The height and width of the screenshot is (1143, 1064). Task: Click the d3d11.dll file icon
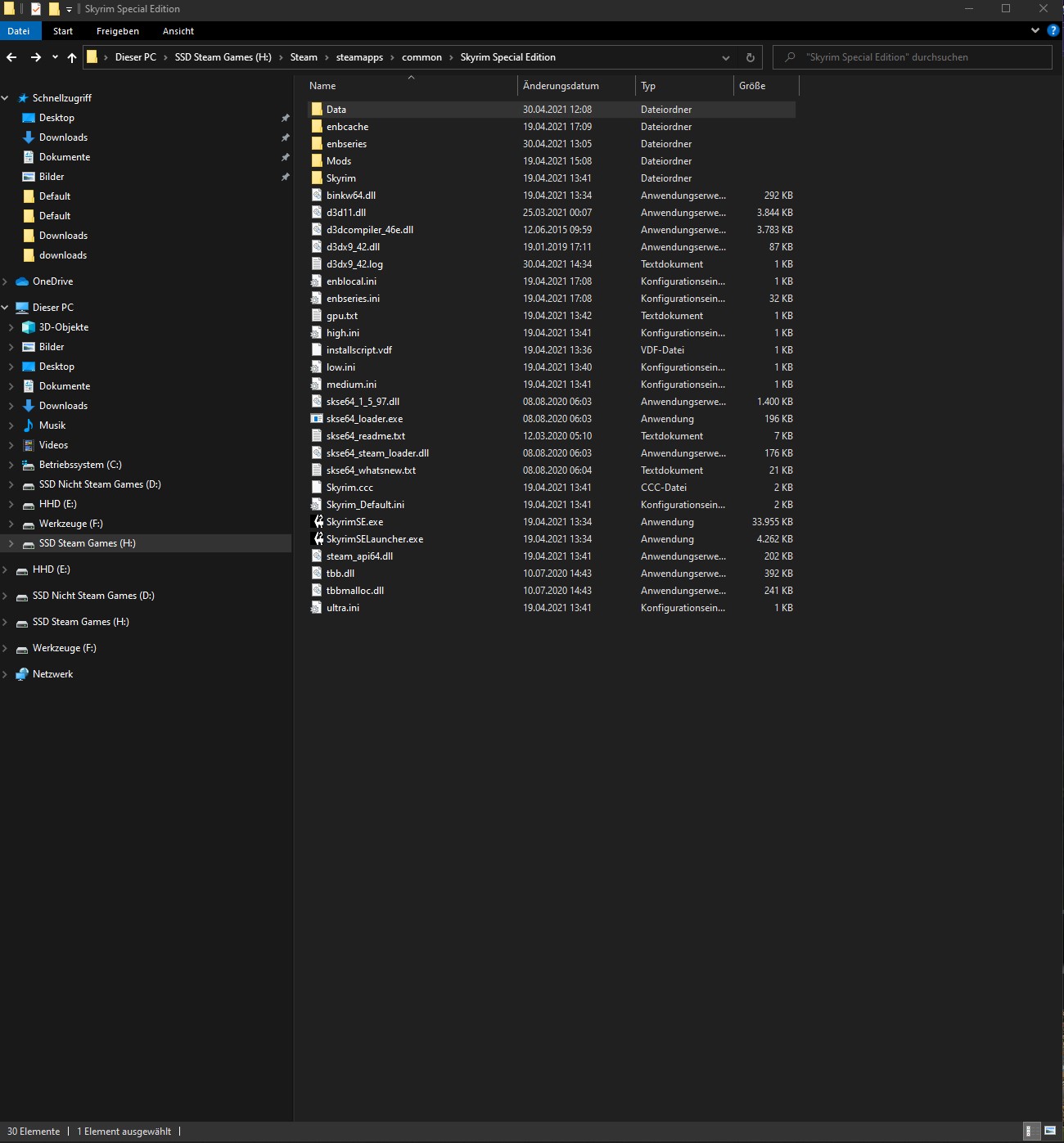tap(317, 213)
